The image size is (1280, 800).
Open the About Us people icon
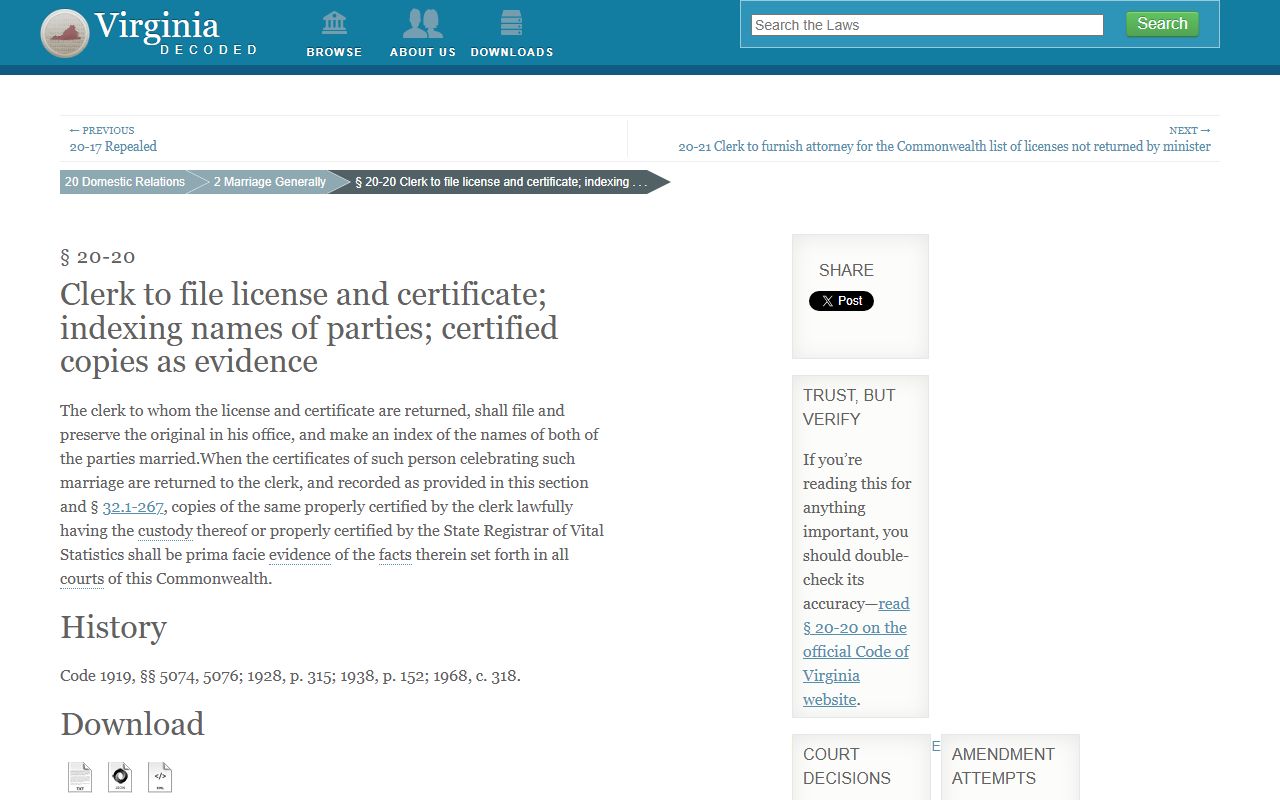[x=422, y=22]
